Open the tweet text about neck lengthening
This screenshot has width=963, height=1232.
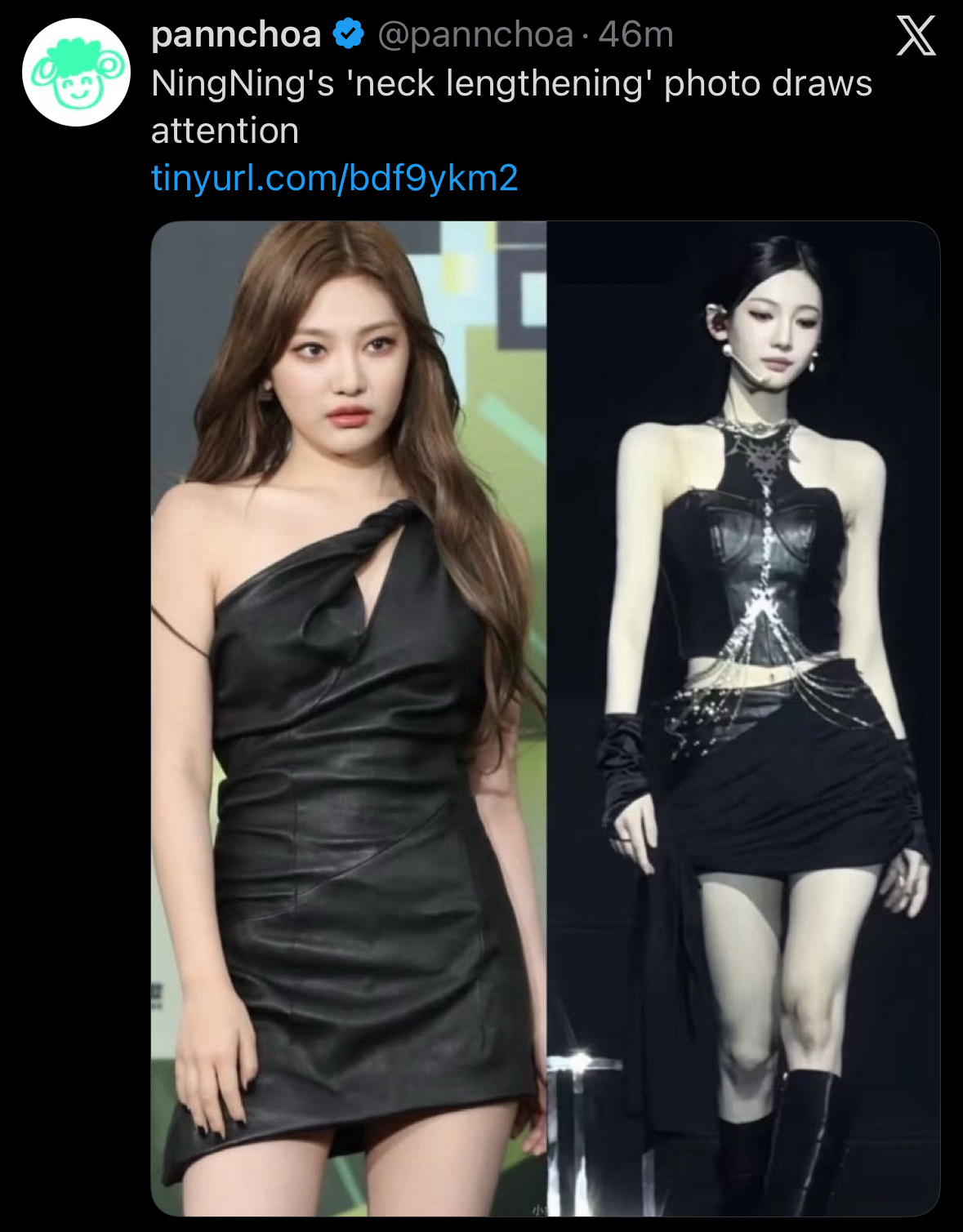tap(511, 107)
